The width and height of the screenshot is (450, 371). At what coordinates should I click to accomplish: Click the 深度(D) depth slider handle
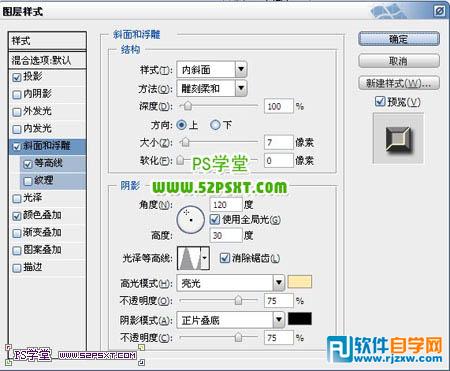pyautogui.click(x=188, y=106)
